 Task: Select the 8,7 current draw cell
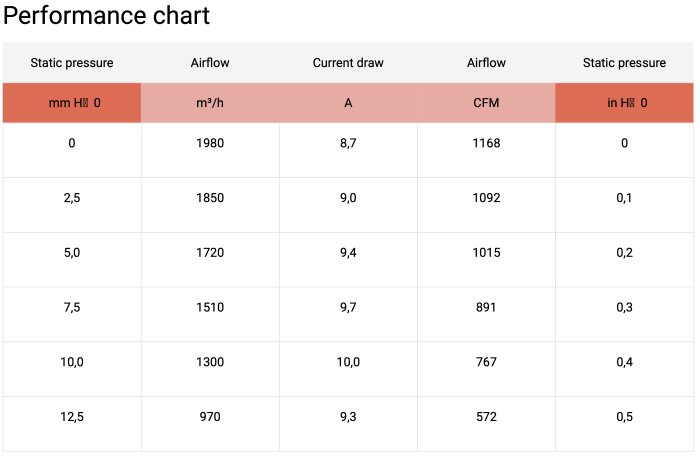point(348,143)
